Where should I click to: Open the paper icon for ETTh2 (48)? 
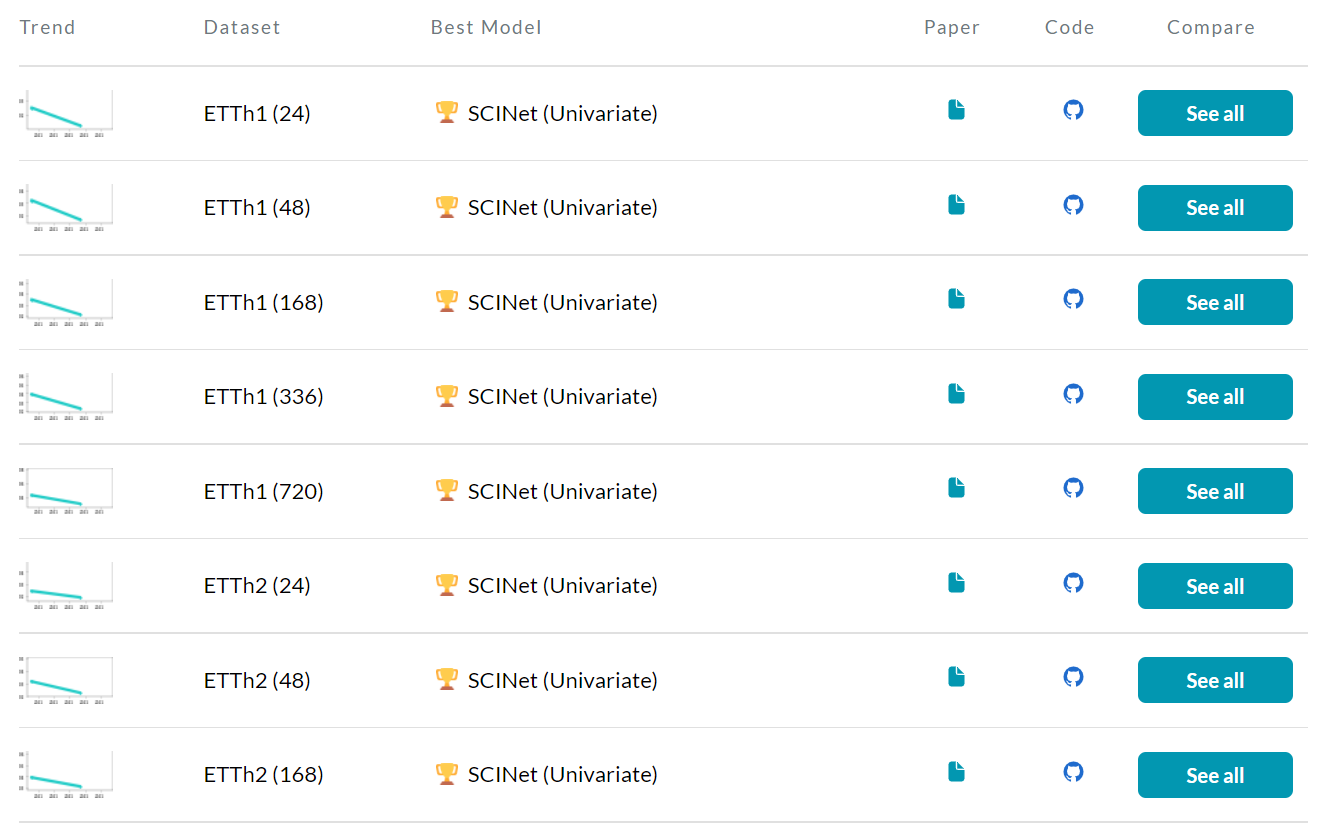(x=956, y=677)
